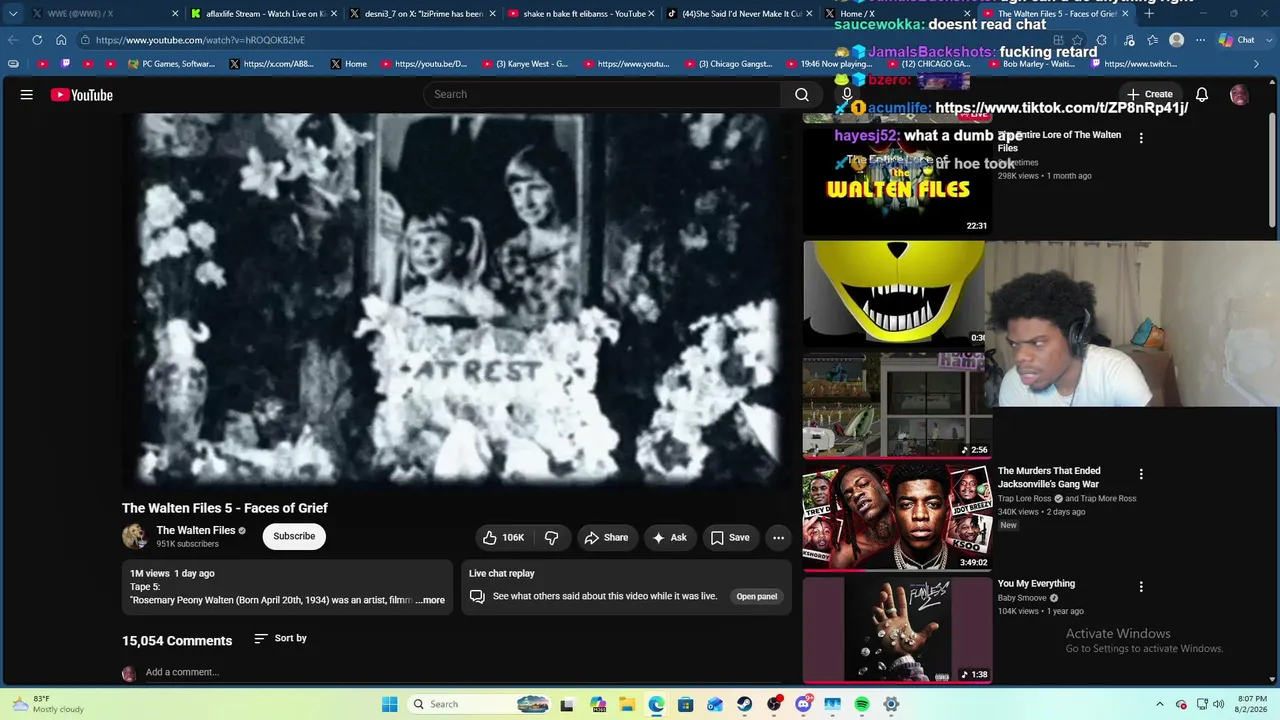This screenshot has height=720, width=1280.
Task: Open the Ask AI button
Action: [x=669, y=538]
